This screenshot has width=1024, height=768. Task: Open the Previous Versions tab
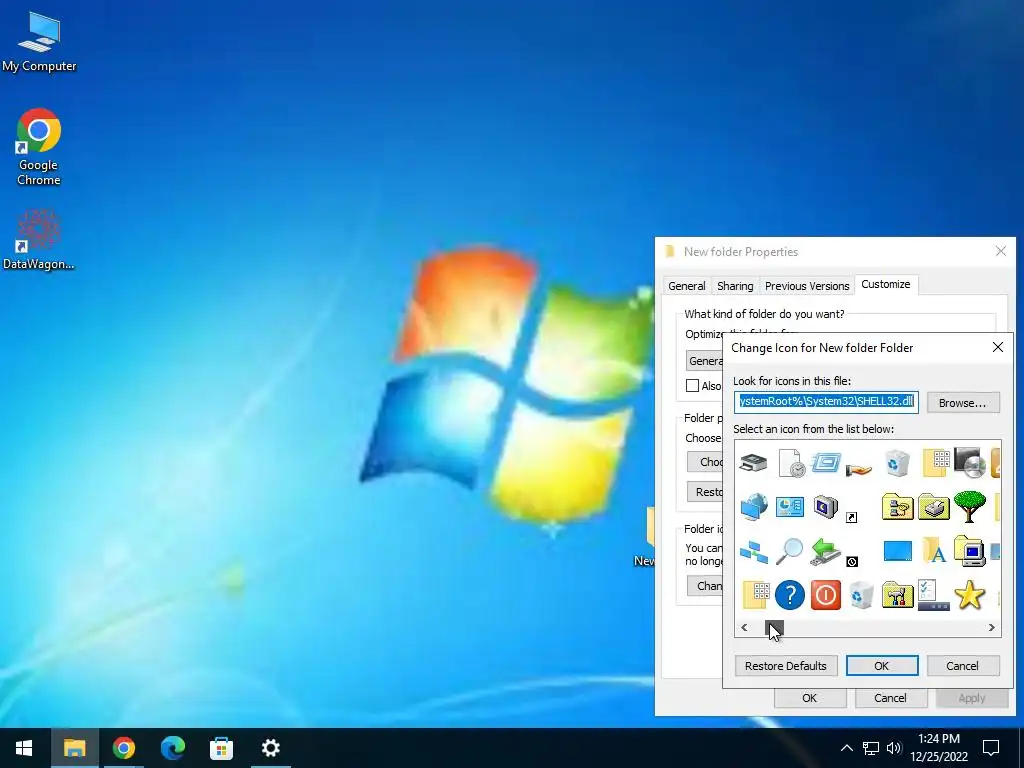coord(807,286)
